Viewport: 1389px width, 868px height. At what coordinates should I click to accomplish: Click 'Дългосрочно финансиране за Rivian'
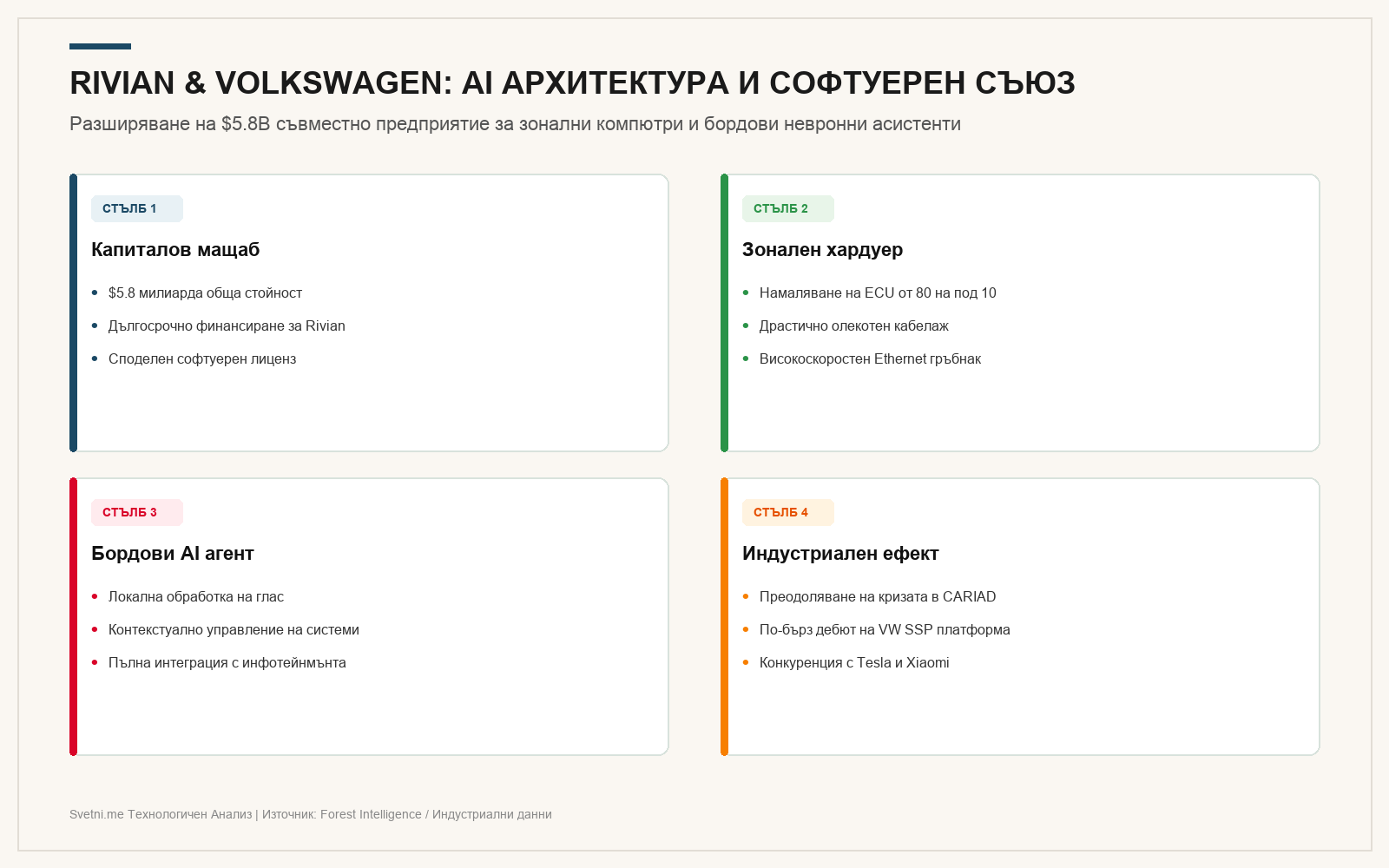coord(227,326)
